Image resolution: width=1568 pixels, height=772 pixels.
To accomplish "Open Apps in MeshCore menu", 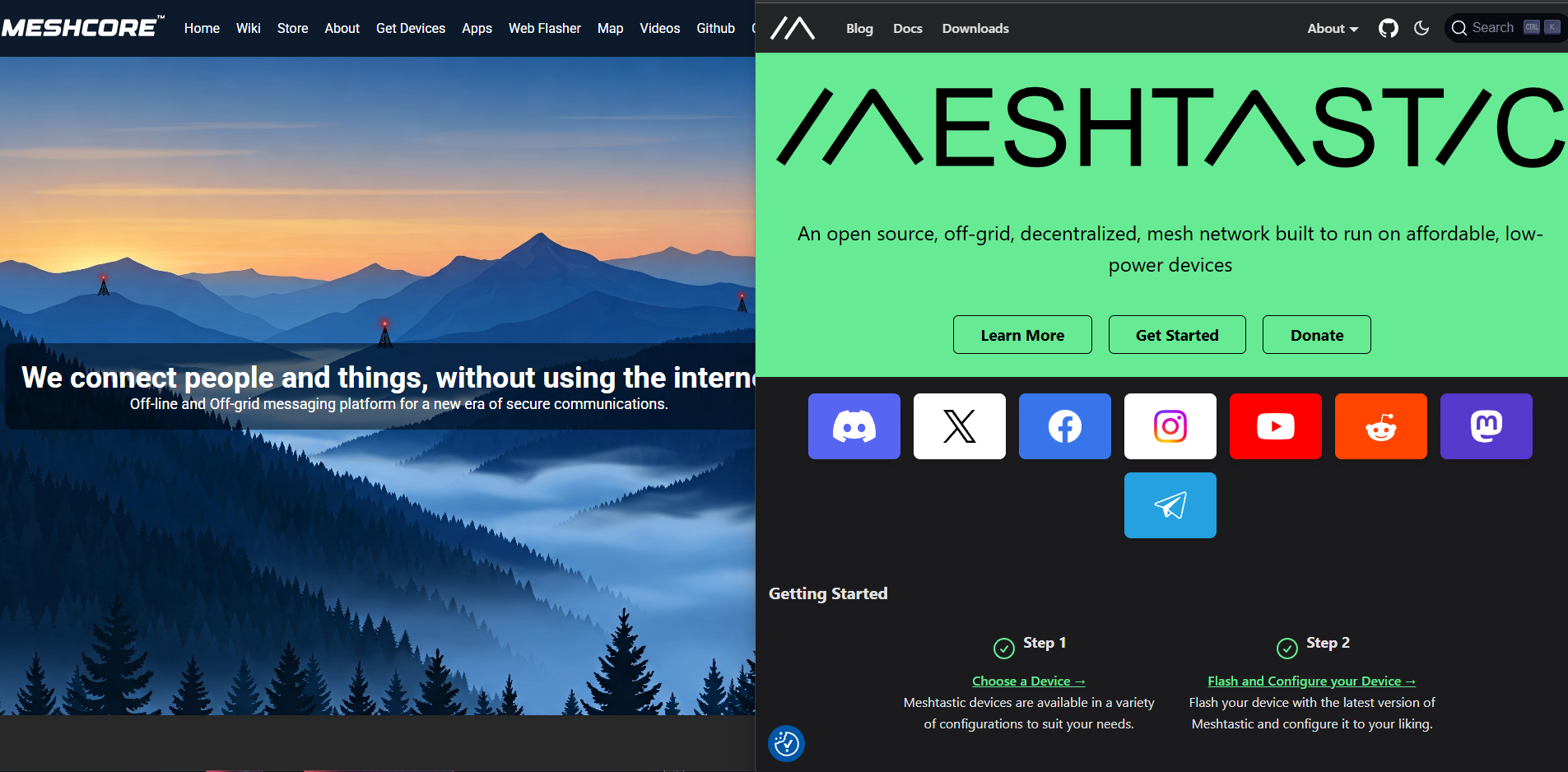I will 477,28.
